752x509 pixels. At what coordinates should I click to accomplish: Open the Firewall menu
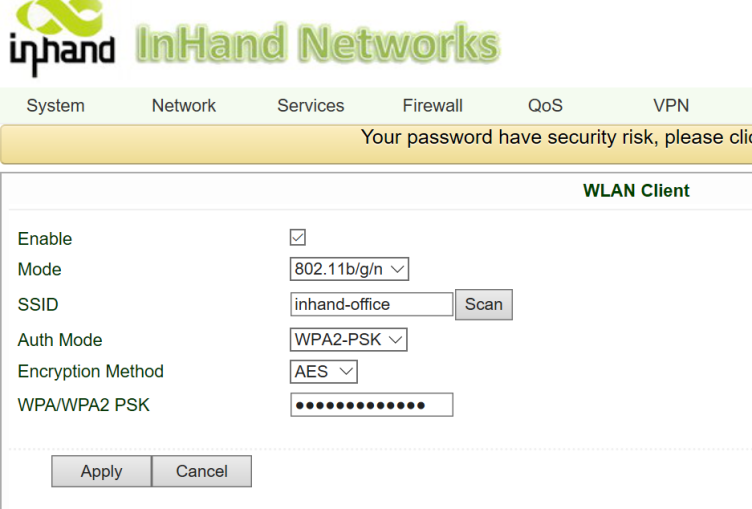(432, 106)
